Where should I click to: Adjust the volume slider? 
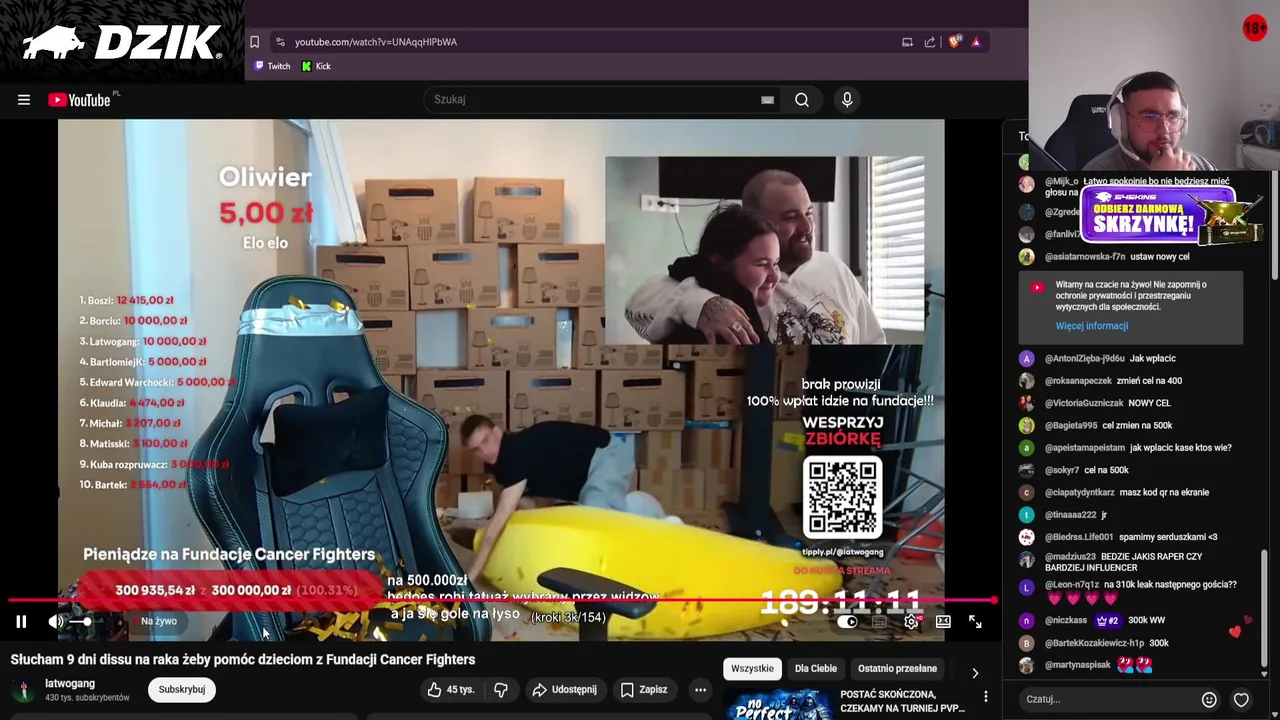82,621
